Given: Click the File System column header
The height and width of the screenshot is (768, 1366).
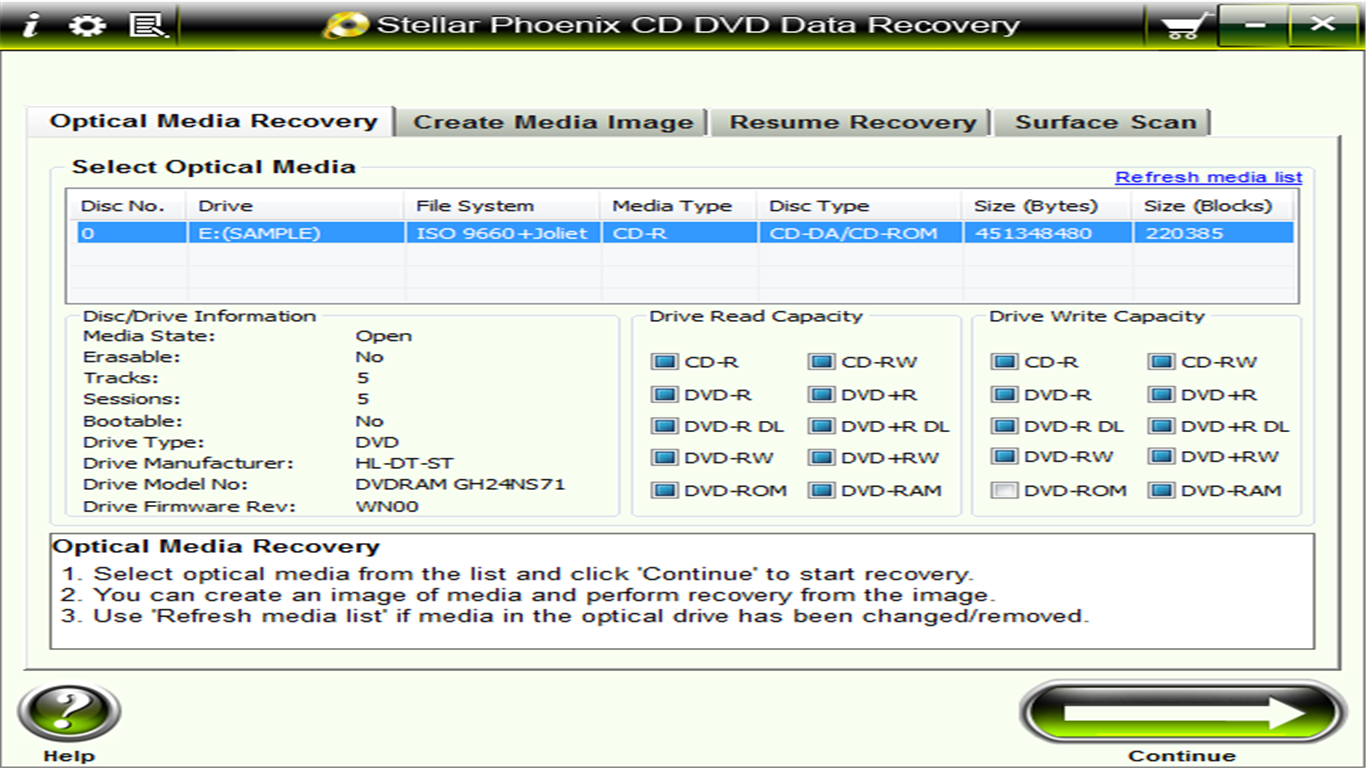Looking at the screenshot, I should pos(502,206).
